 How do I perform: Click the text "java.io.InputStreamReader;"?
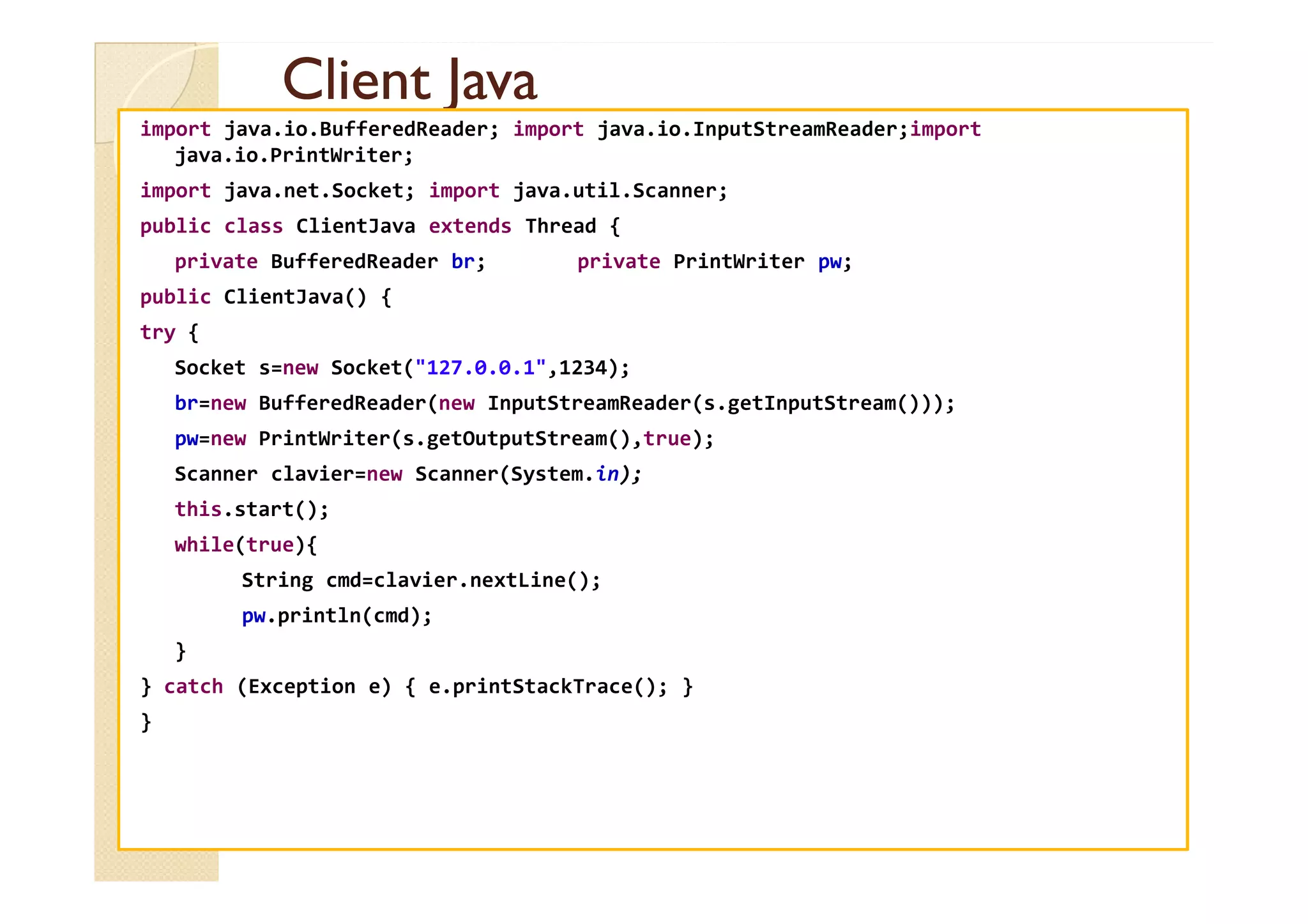(752, 130)
